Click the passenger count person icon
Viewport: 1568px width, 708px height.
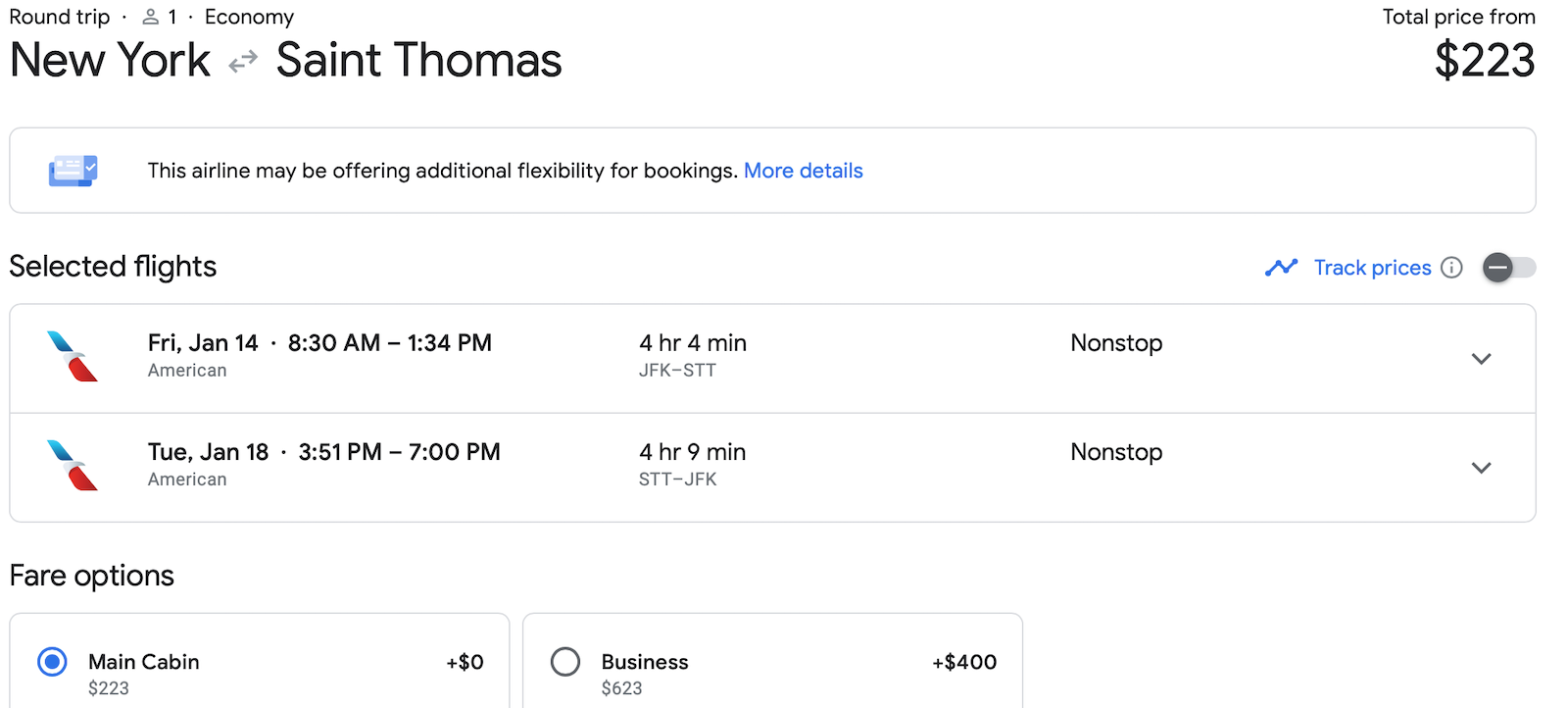(151, 17)
